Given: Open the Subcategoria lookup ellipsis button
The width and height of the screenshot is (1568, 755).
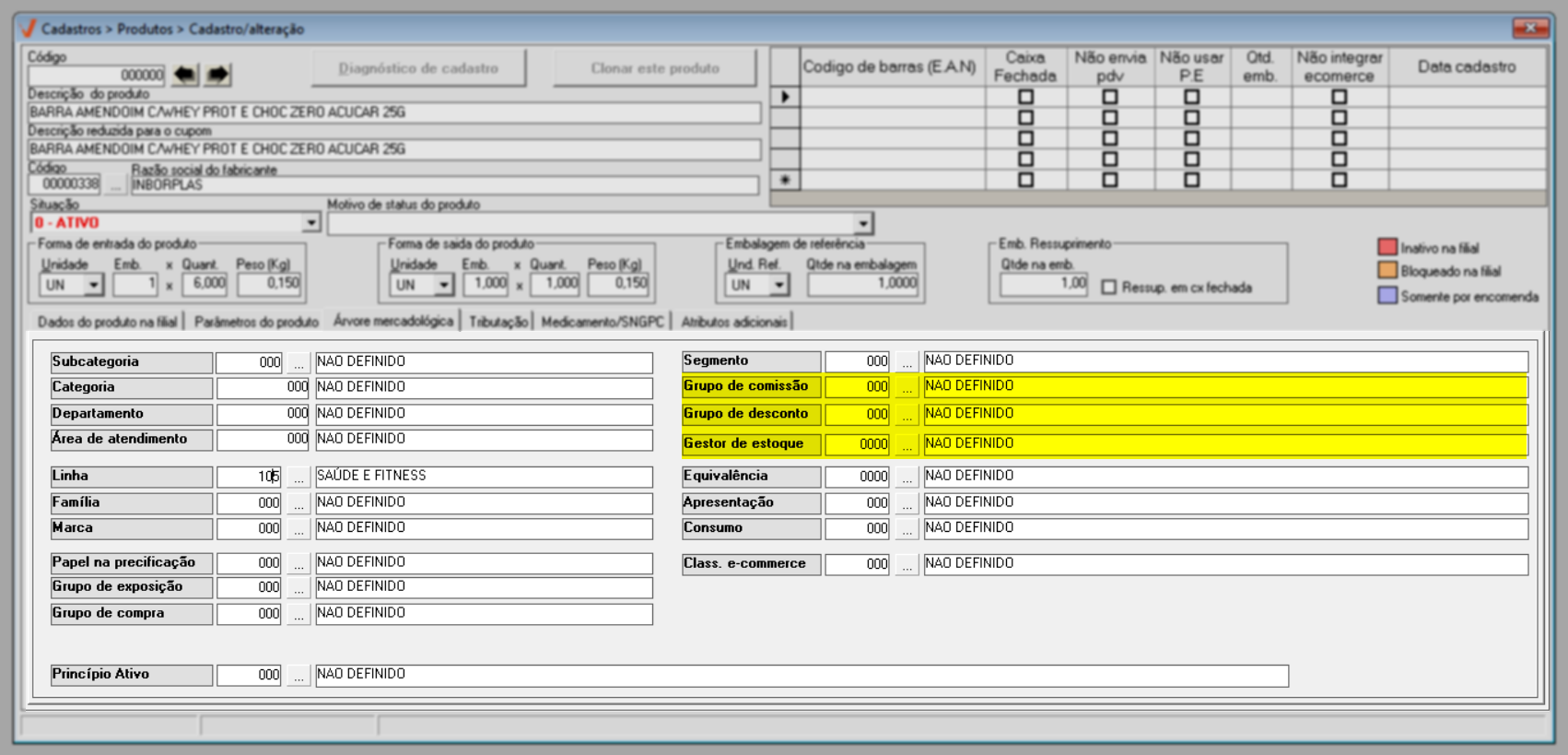Looking at the screenshot, I should pyautogui.click(x=298, y=363).
